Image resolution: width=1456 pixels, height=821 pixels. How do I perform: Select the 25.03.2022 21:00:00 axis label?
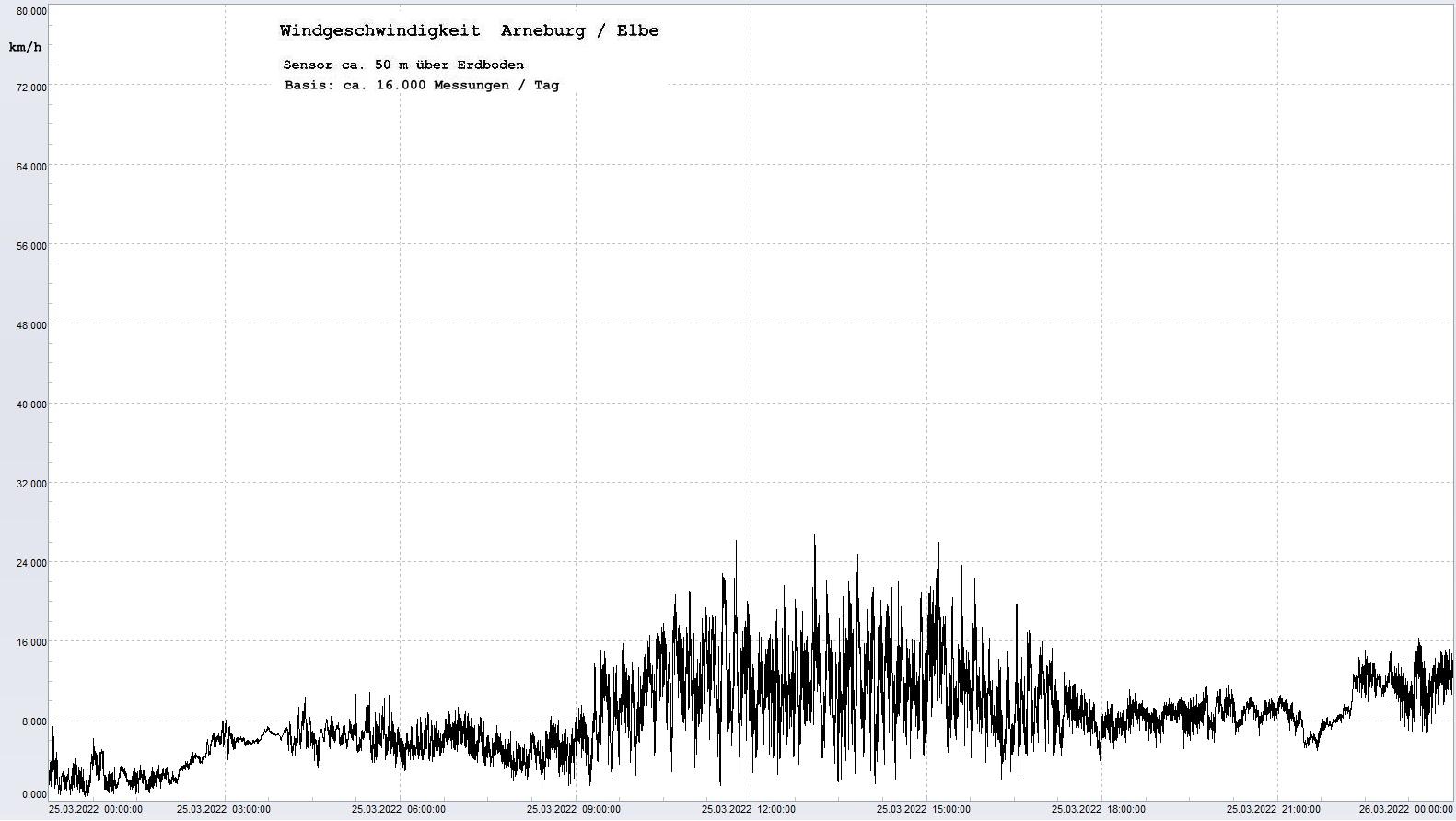click(1273, 810)
